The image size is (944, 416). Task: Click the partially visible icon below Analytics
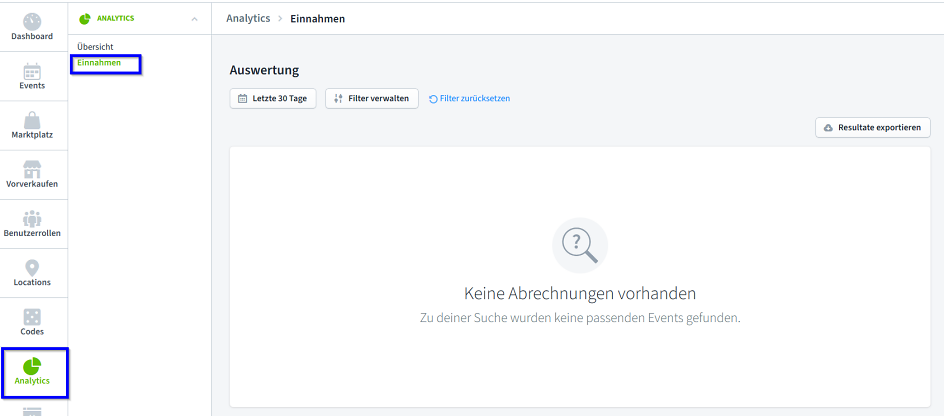32,411
